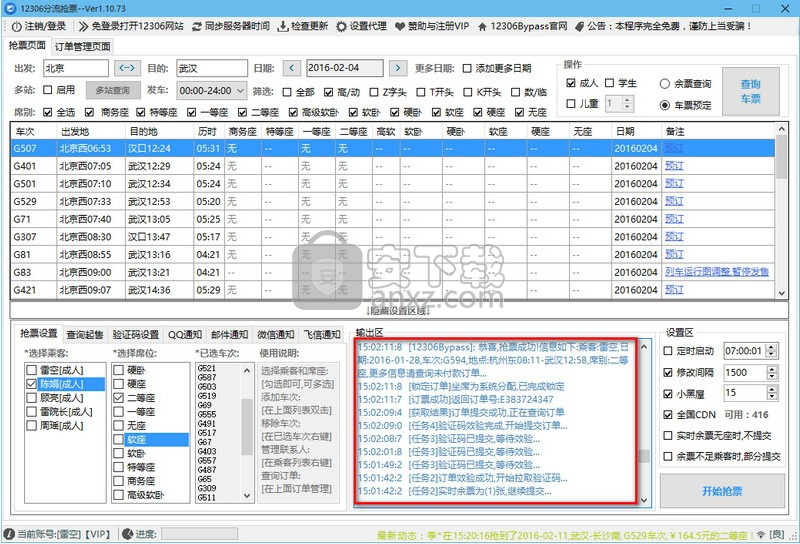Click the 目的 station input field
This screenshot has height=544, width=800.
pyautogui.click(x=212, y=68)
